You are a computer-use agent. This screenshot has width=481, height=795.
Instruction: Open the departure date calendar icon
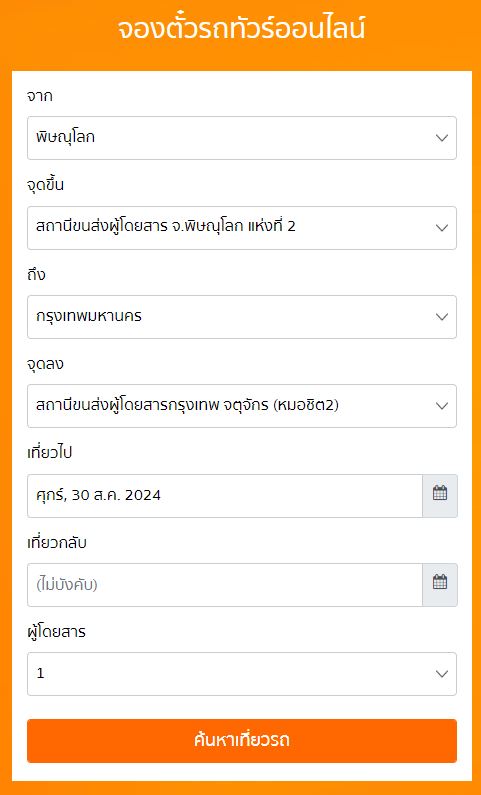click(x=440, y=496)
